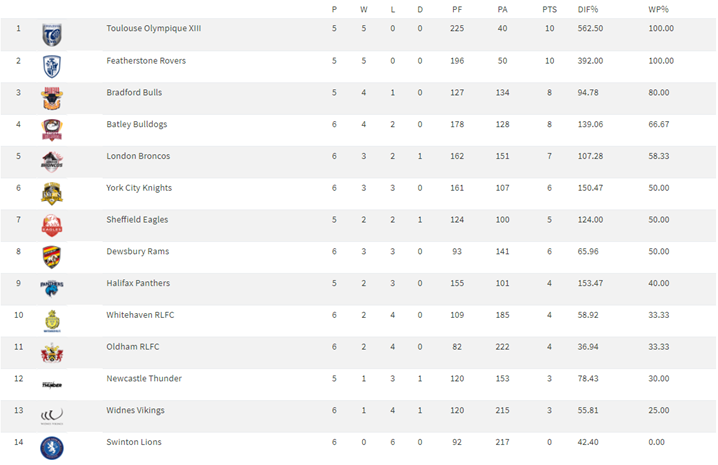Click the Batley Bulldogs team badge

point(52,130)
